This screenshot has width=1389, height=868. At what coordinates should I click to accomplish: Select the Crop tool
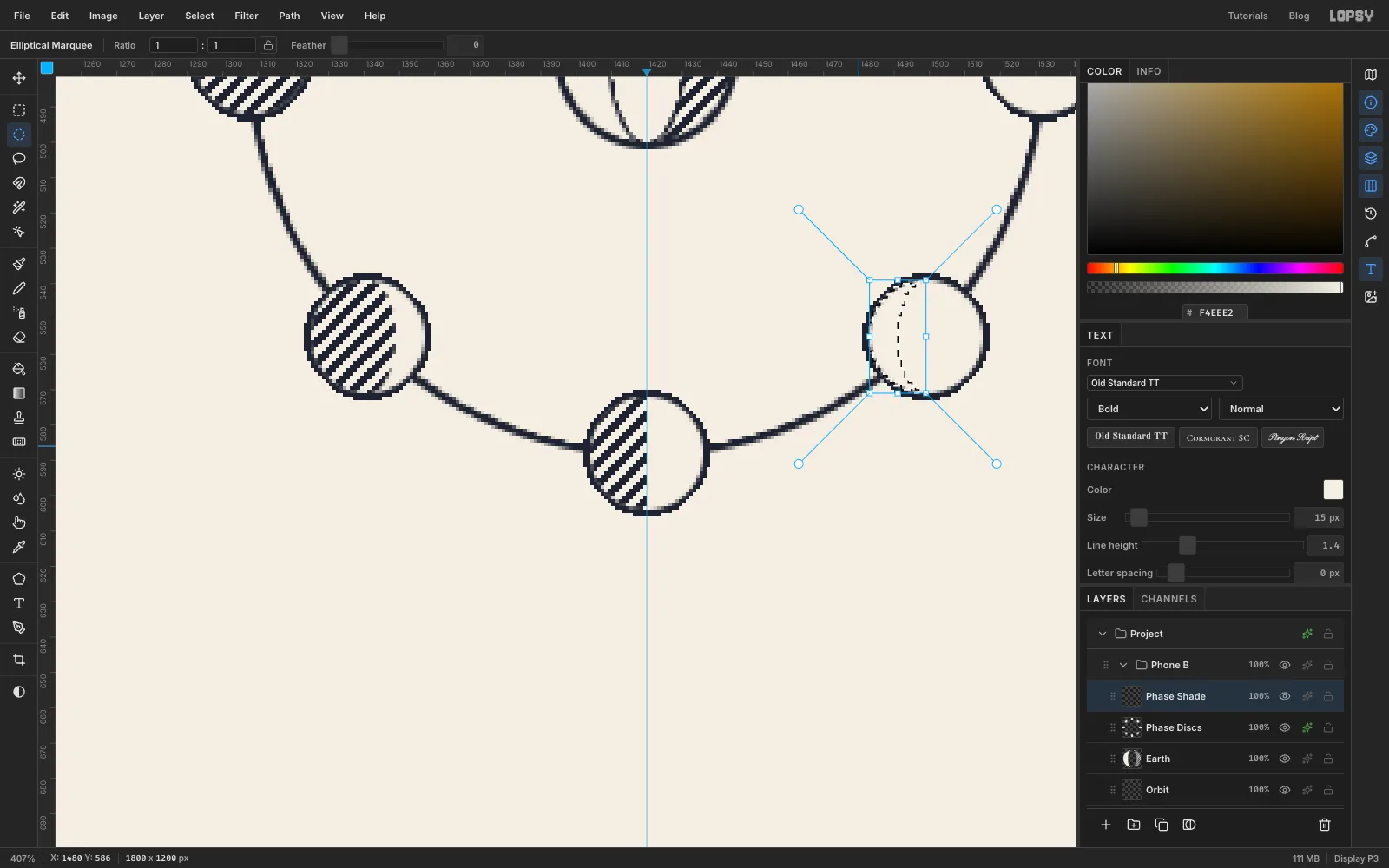(x=19, y=660)
